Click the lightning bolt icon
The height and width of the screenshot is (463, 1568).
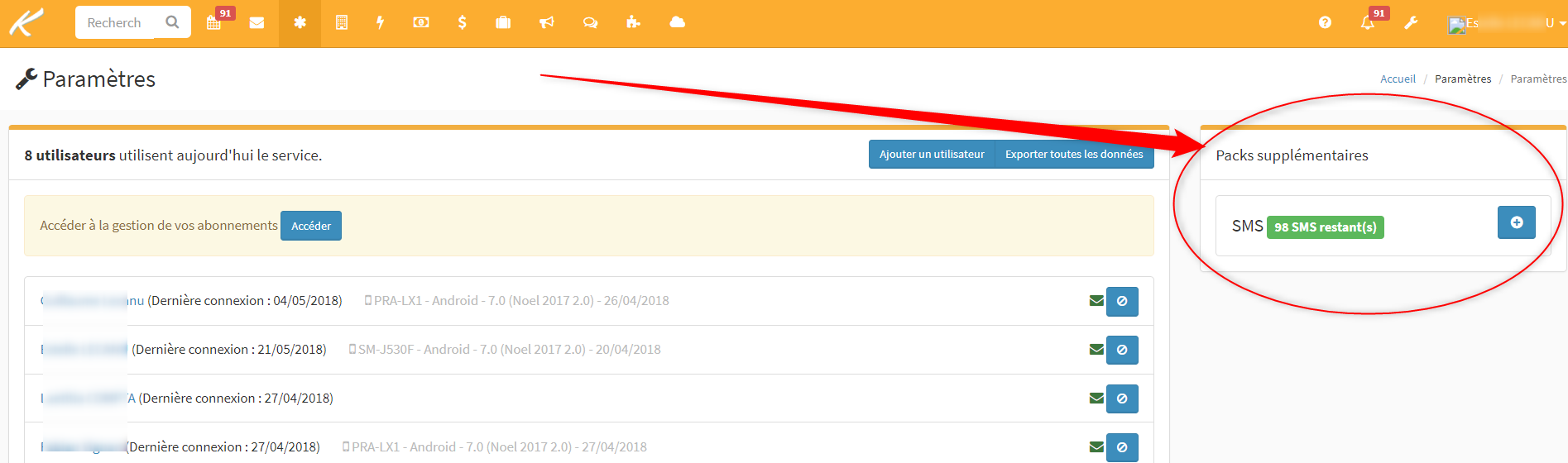click(380, 23)
